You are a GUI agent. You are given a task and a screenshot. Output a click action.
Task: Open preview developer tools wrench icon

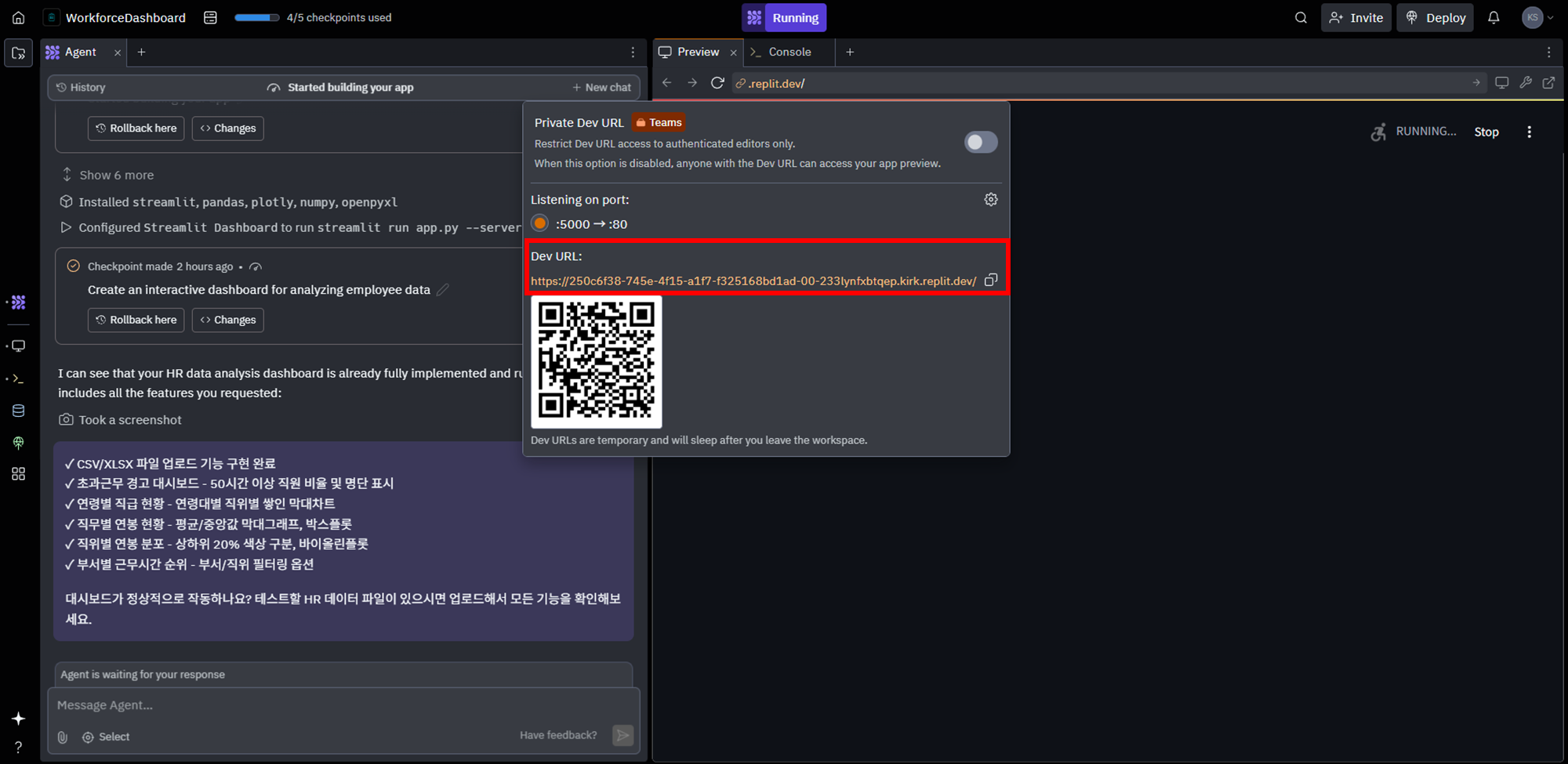[1526, 83]
